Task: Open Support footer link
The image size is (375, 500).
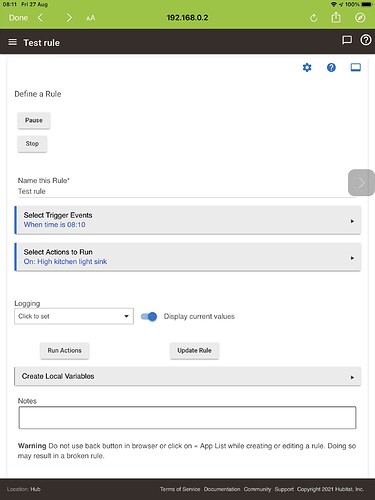Action: pos(284,489)
